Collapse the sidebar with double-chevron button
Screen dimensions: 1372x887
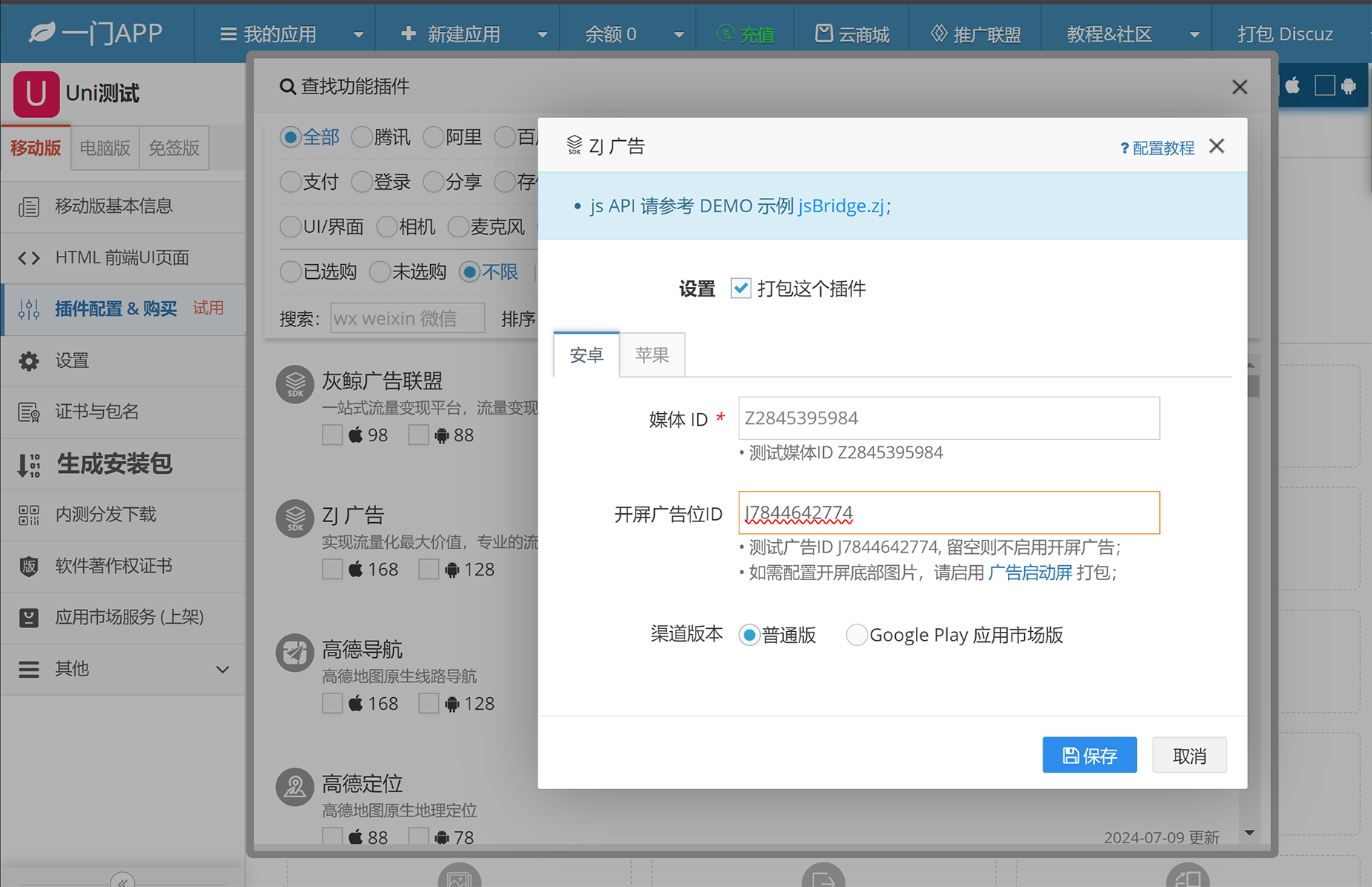click(x=122, y=880)
